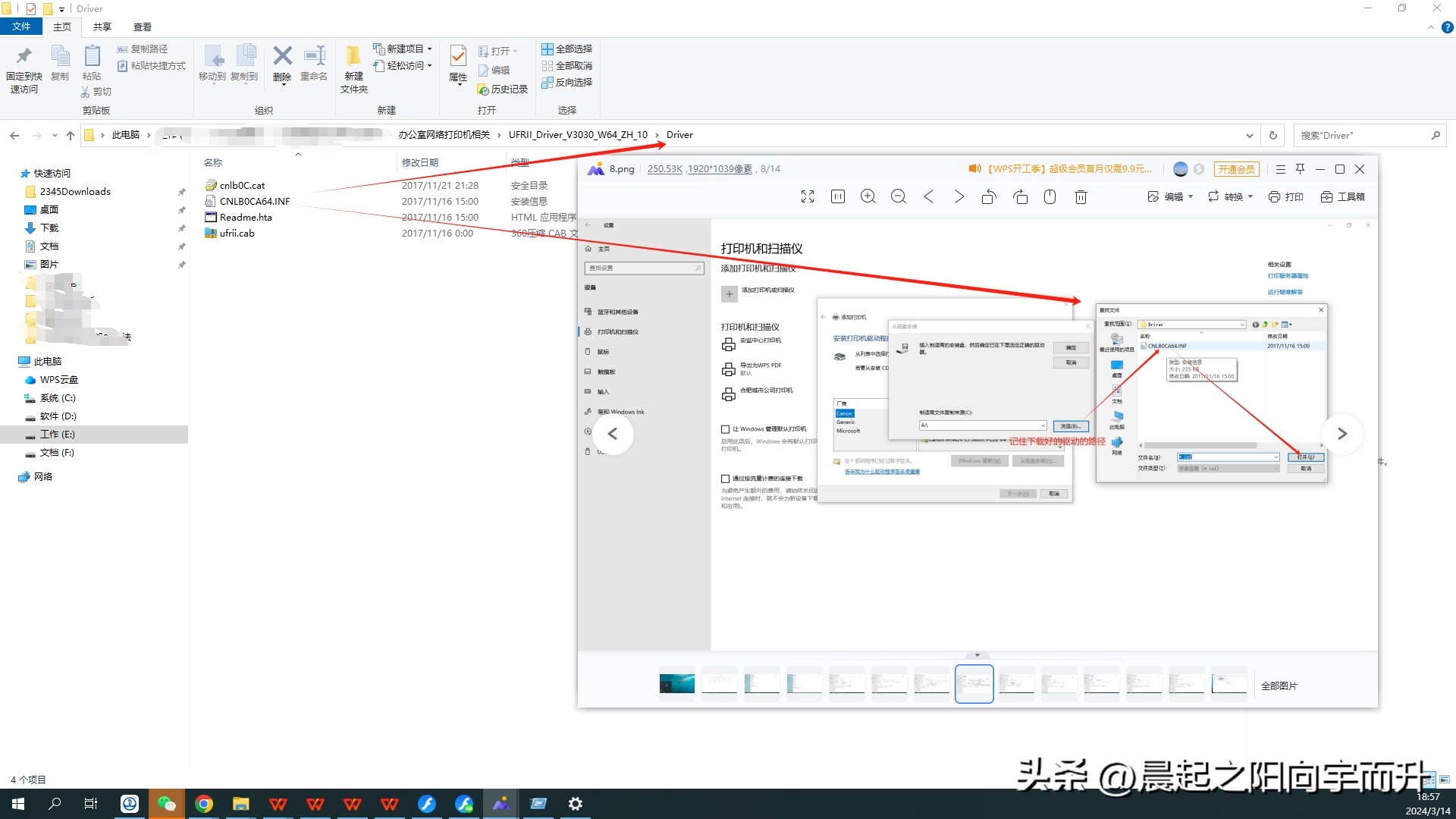This screenshot has width=1456, height=819.
Task: Sort by the 修改日期 column header
Action: 420,163
